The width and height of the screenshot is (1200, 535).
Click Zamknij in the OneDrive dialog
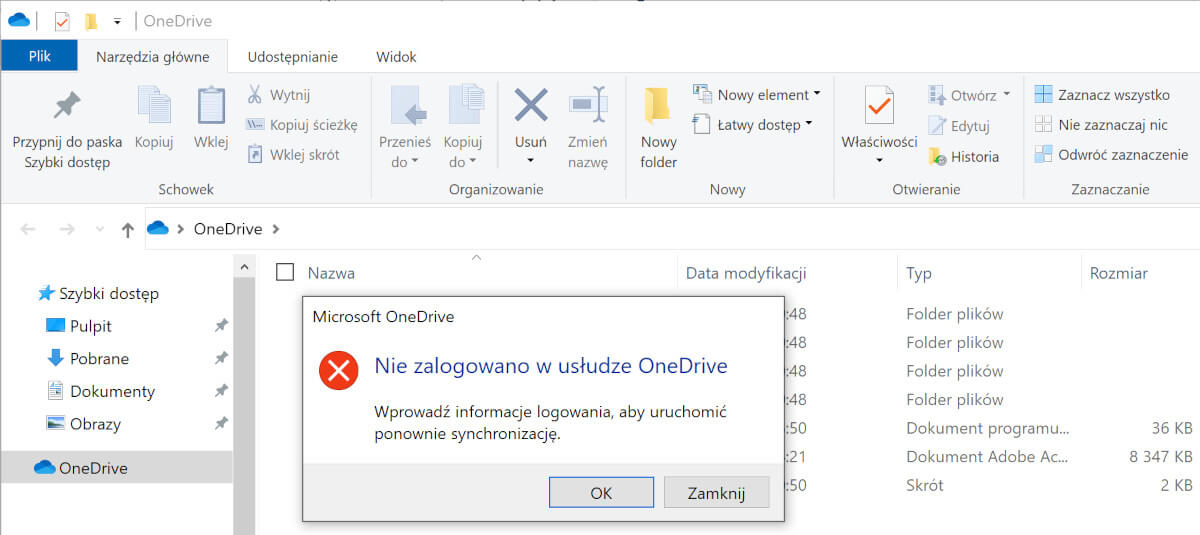pyautogui.click(x=716, y=492)
